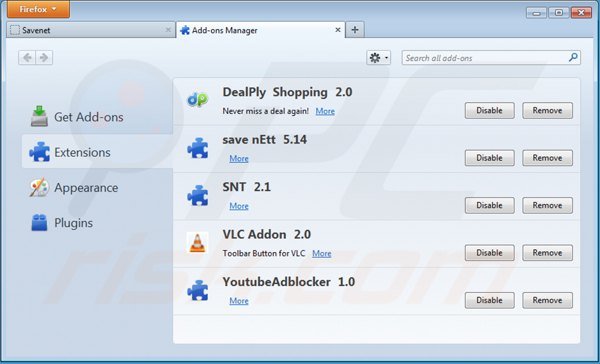The width and height of the screenshot is (600, 364).
Task: Select the SNT 2.1 title
Action: (x=246, y=187)
